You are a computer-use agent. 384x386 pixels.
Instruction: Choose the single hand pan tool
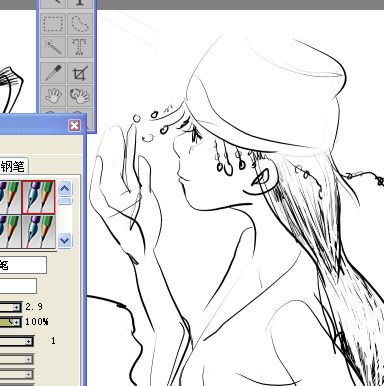[53, 95]
